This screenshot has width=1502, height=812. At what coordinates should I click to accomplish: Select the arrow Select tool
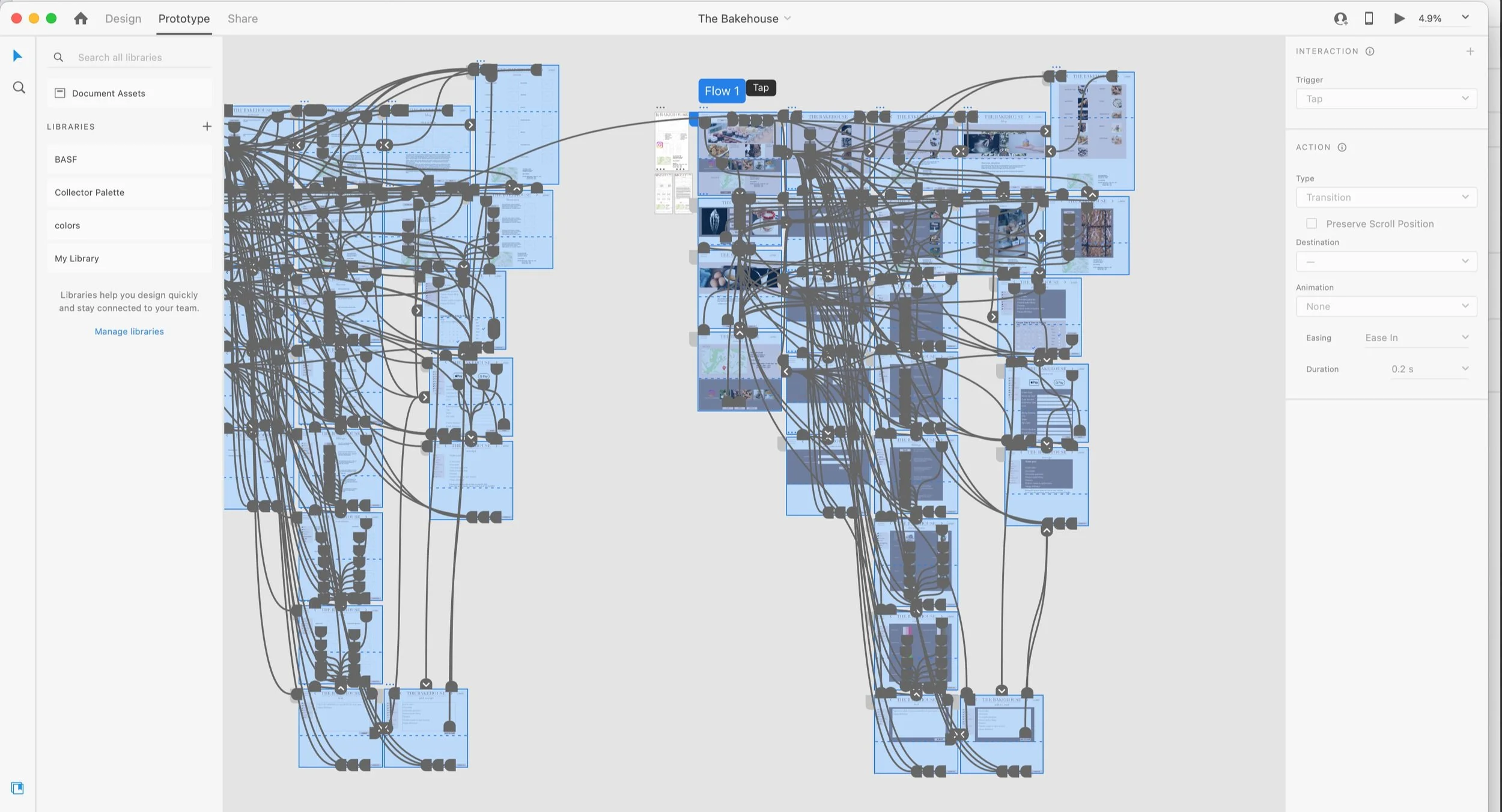[x=17, y=56]
